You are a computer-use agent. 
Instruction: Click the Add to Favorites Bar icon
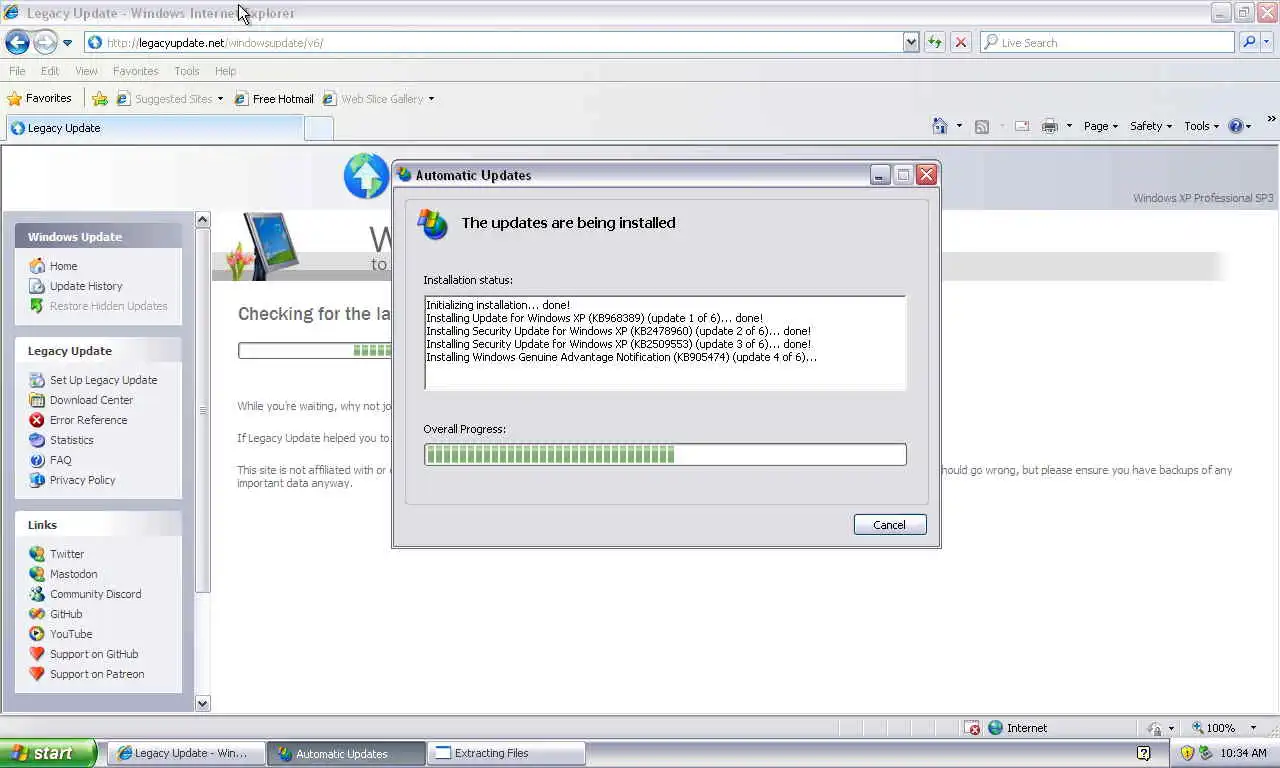click(x=100, y=98)
